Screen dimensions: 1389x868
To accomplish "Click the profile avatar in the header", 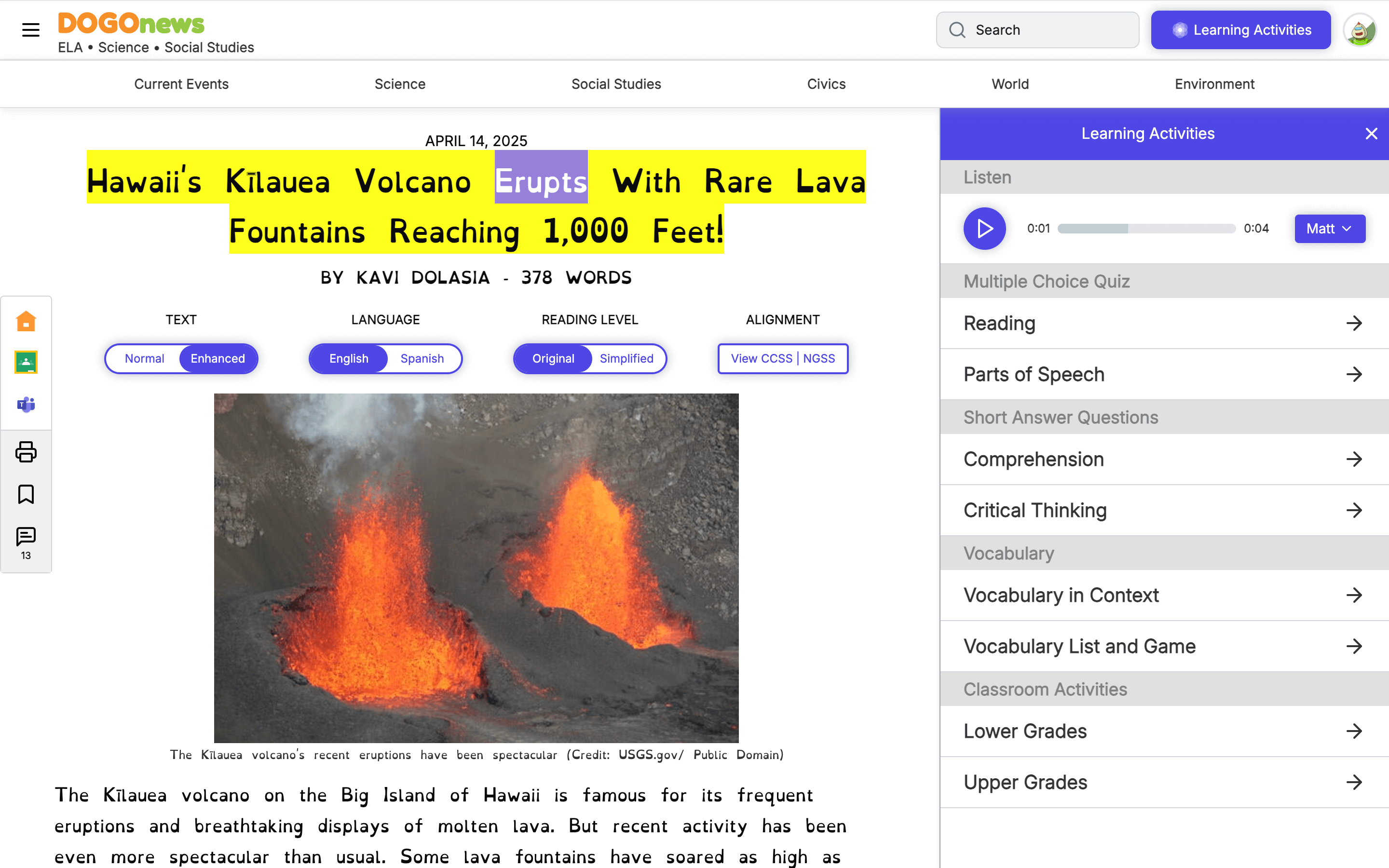I will click(1361, 30).
